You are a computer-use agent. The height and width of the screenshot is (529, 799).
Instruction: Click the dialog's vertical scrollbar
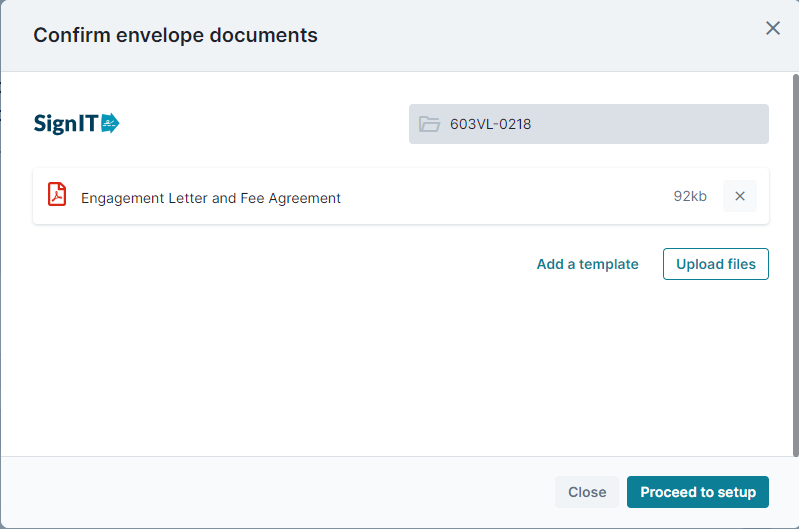[795, 265]
